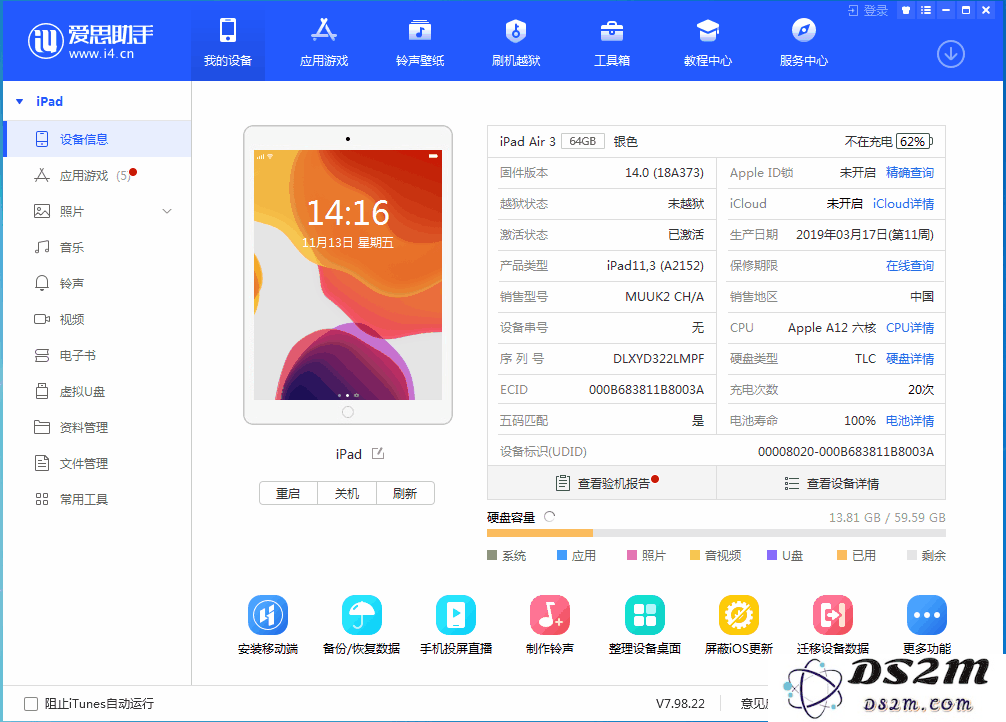1006x722 pixels.
Task: Open 音乐 sidebar icon
Action: coord(42,247)
